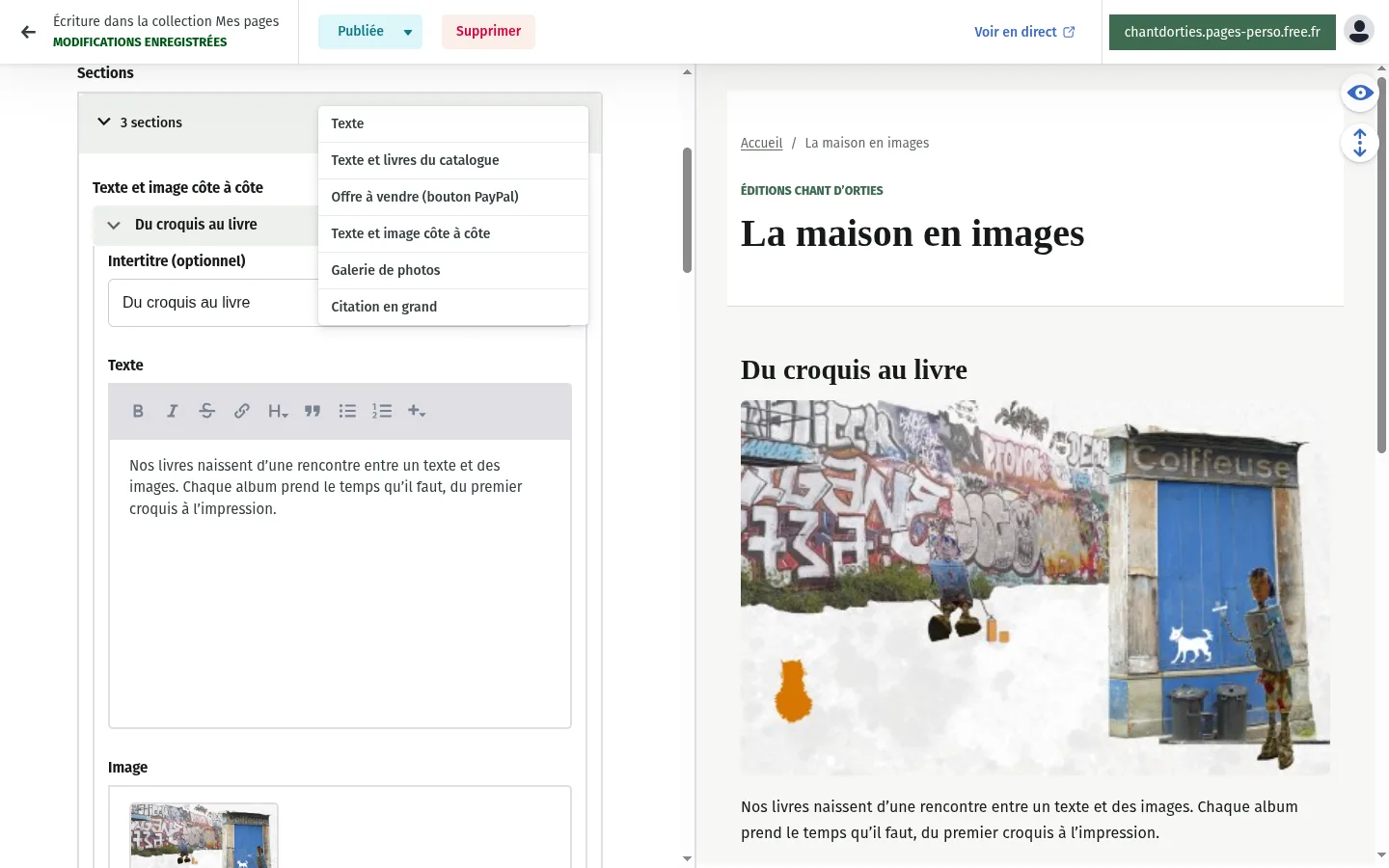The image size is (1389, 868).
Task: Create a bulleted list
Action: click(347, 411)
